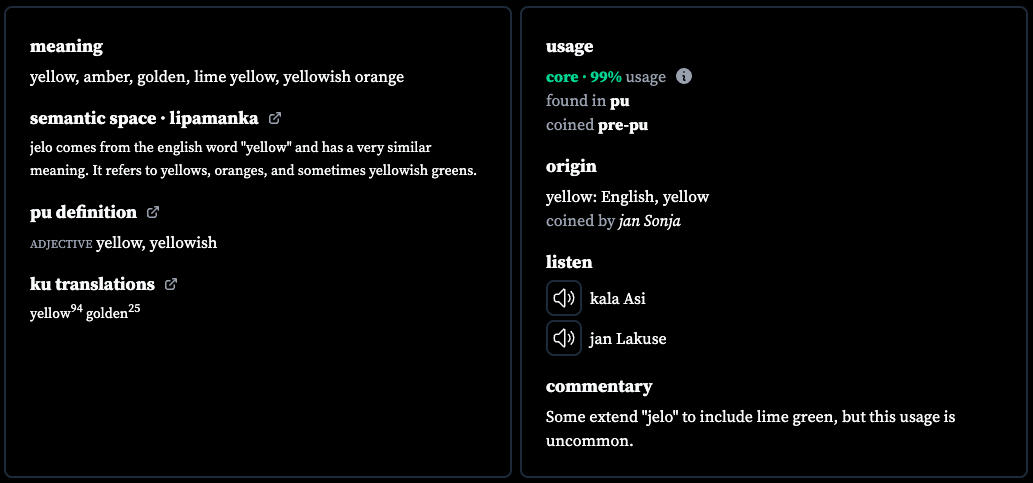Click the kala Asi speaker name
Viewport: 1033px width, 483px height.
[618, 298]
